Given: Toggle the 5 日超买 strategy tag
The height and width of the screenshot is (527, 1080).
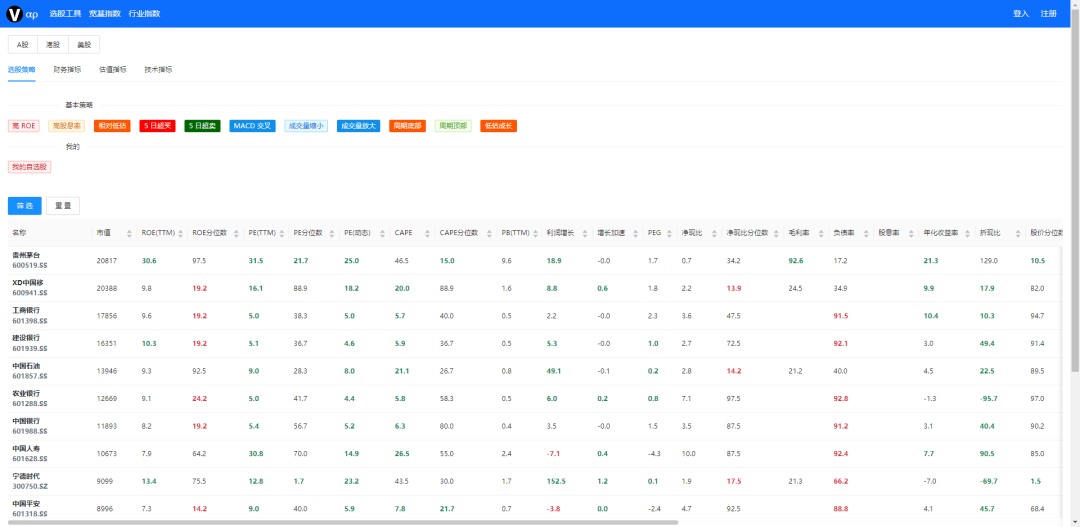Looking at the screenshot, I should (x=158, y=126).
